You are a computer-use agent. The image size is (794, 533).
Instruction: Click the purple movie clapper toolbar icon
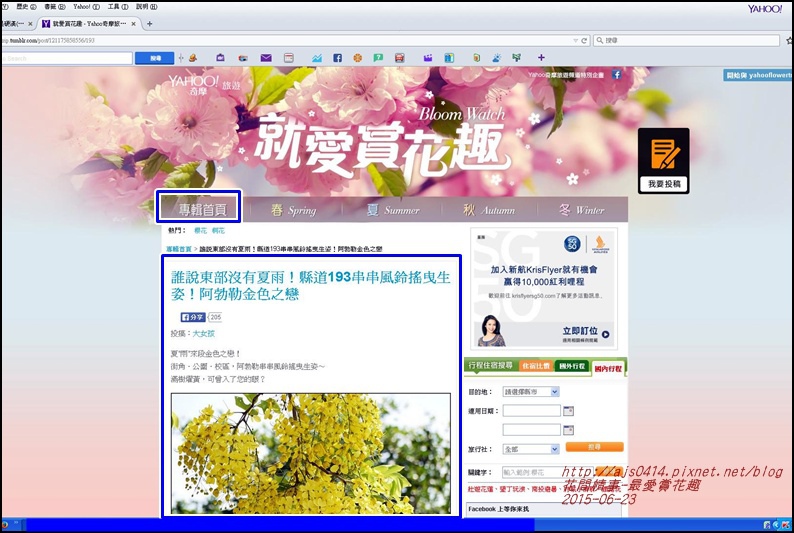click(x=428, y=58)
